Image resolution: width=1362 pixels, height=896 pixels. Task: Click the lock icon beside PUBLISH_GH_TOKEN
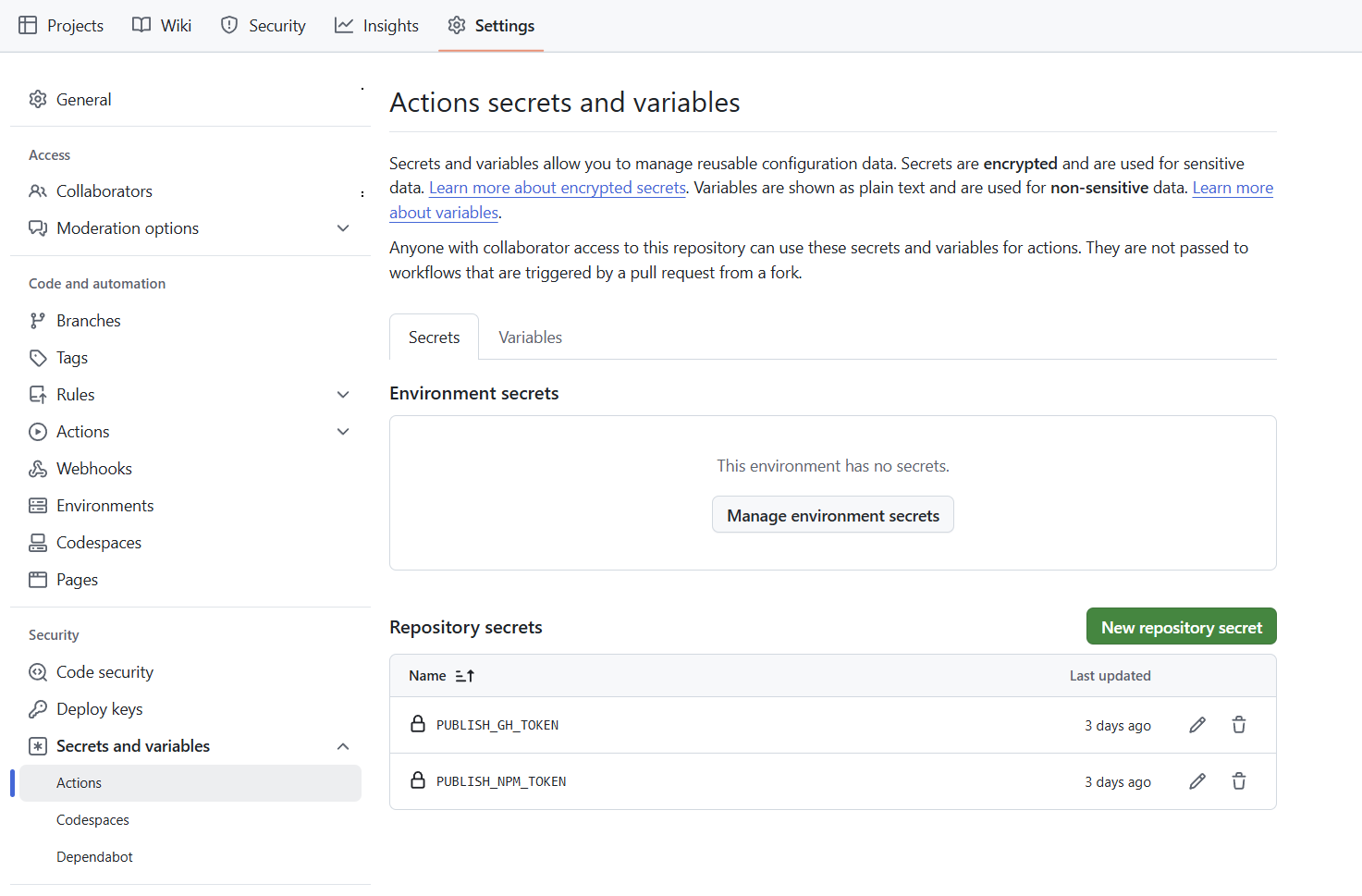(x=418, y=724)
